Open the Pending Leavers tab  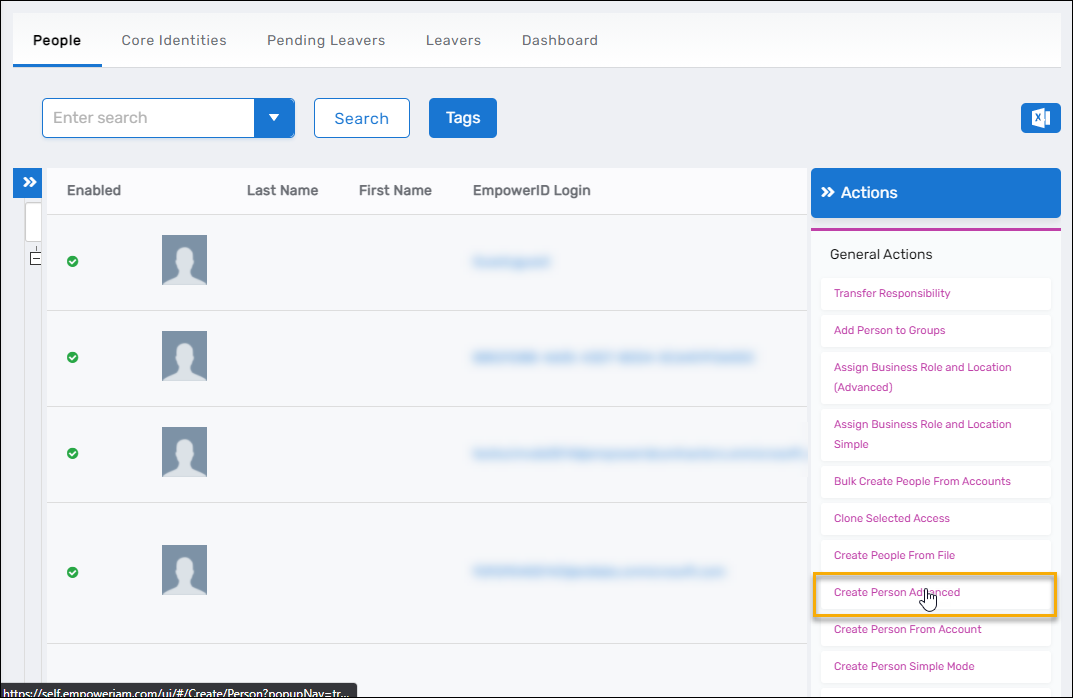(x=326, y=41)
